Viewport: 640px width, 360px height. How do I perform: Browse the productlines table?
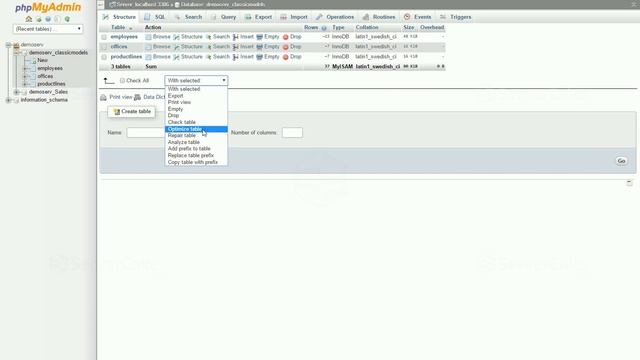158,57
